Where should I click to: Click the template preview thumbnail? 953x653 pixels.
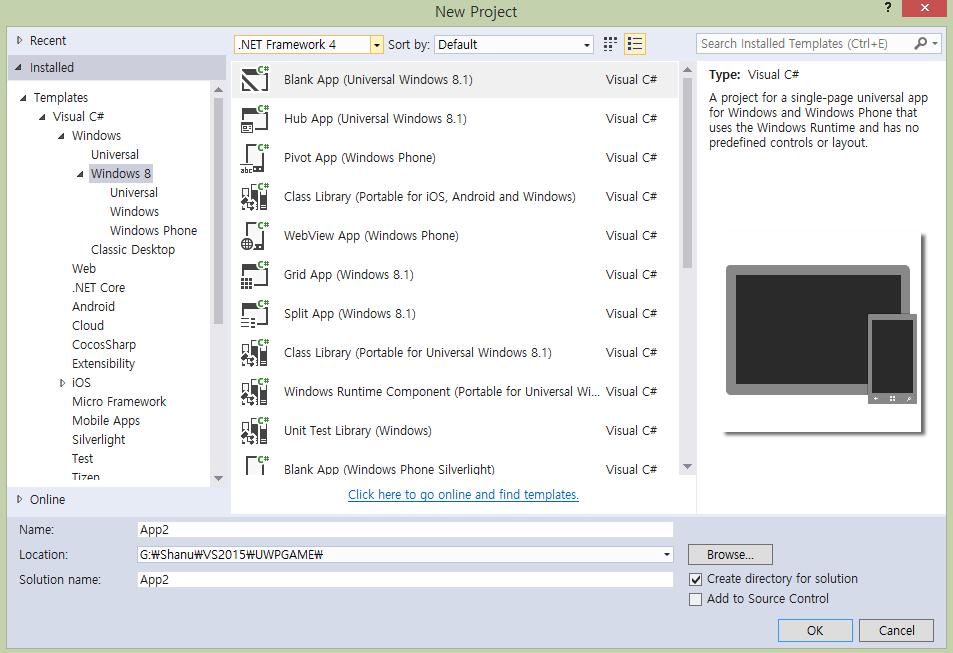(823, 334)
